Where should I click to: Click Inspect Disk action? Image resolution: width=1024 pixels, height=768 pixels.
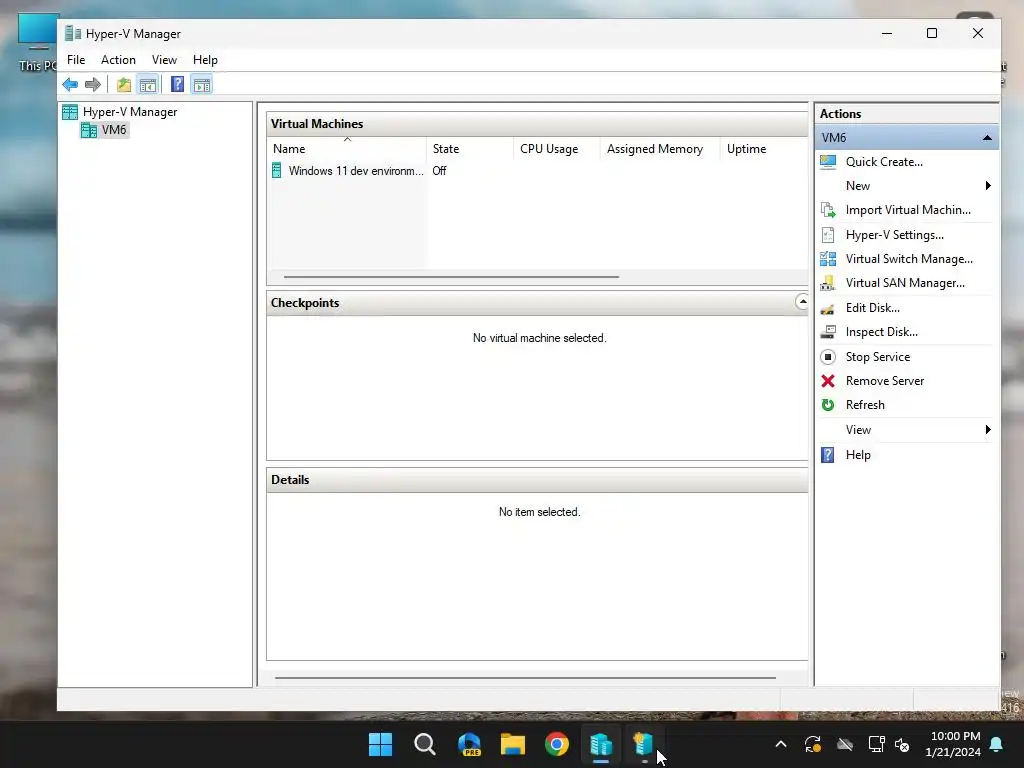click(x=881, y=332)
